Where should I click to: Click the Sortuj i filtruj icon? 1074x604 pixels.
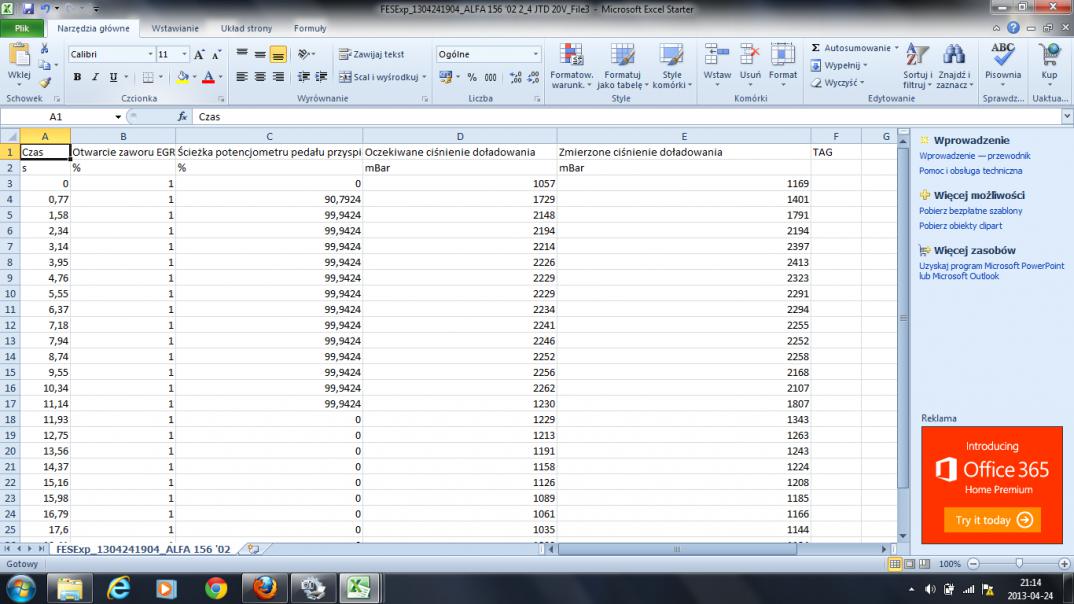(x=916, y=66)
